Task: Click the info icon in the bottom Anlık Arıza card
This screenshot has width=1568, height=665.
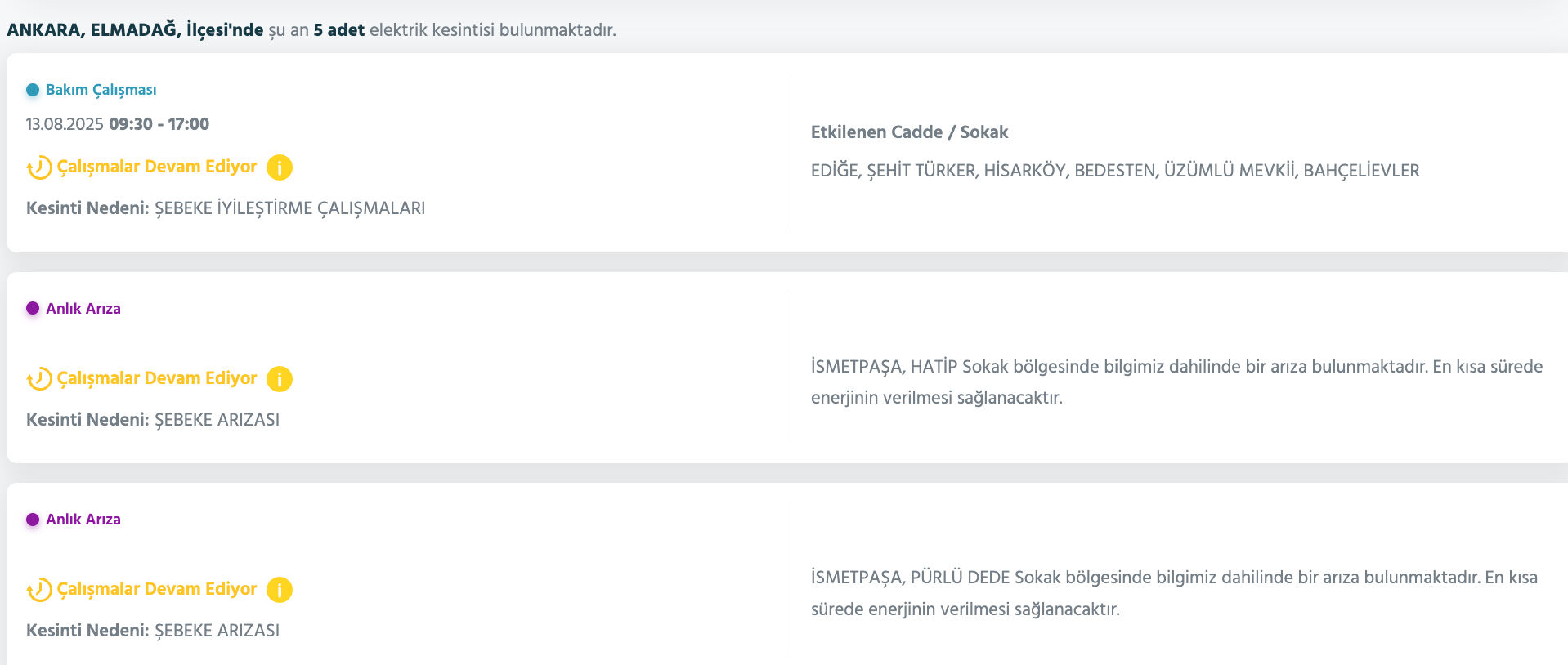Action: coord(279,589)
